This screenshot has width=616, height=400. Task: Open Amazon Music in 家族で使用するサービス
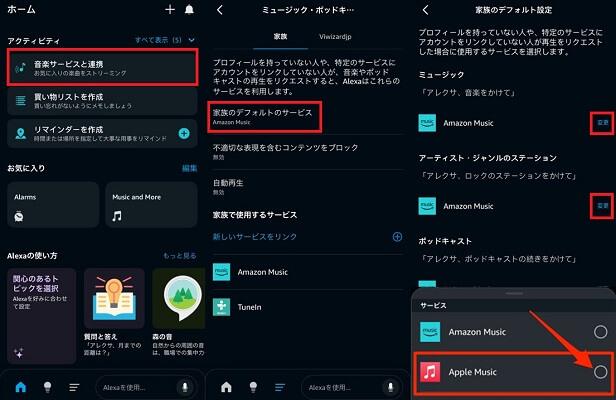click(x=308, y=272)
